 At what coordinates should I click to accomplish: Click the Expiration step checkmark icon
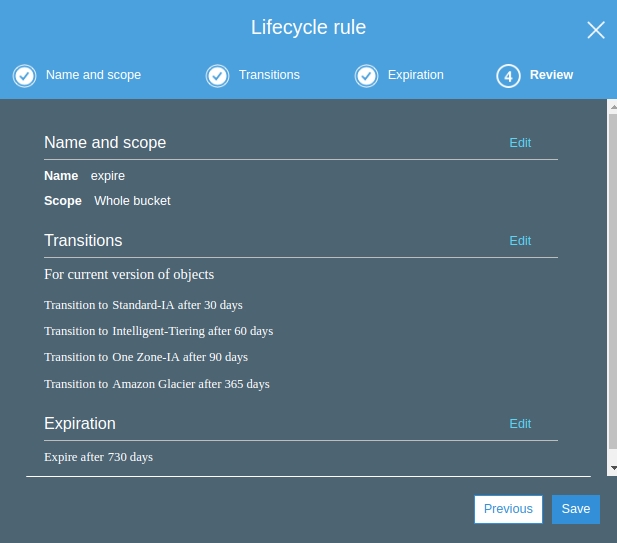pyautogui.click(x=366, y=76)
